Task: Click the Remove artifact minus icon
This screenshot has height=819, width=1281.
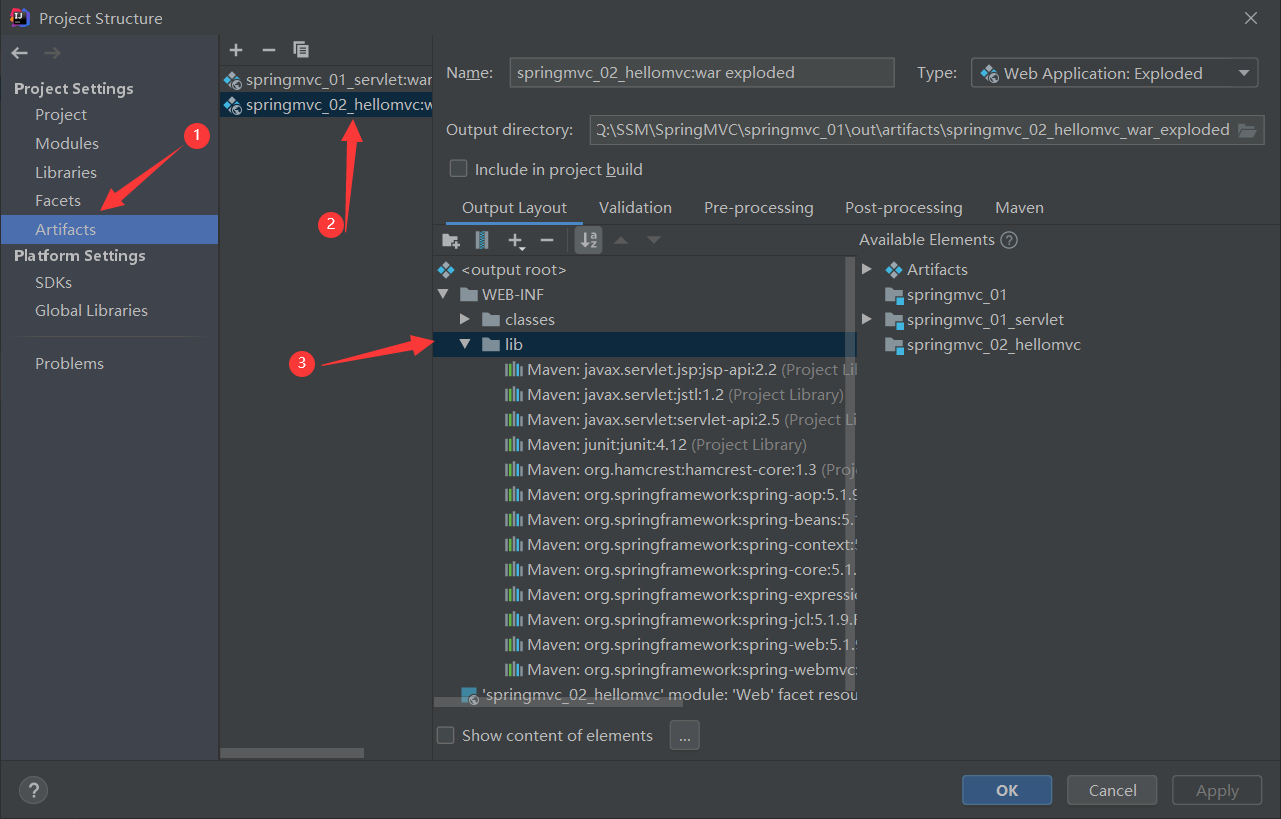Action: [268, 49]
